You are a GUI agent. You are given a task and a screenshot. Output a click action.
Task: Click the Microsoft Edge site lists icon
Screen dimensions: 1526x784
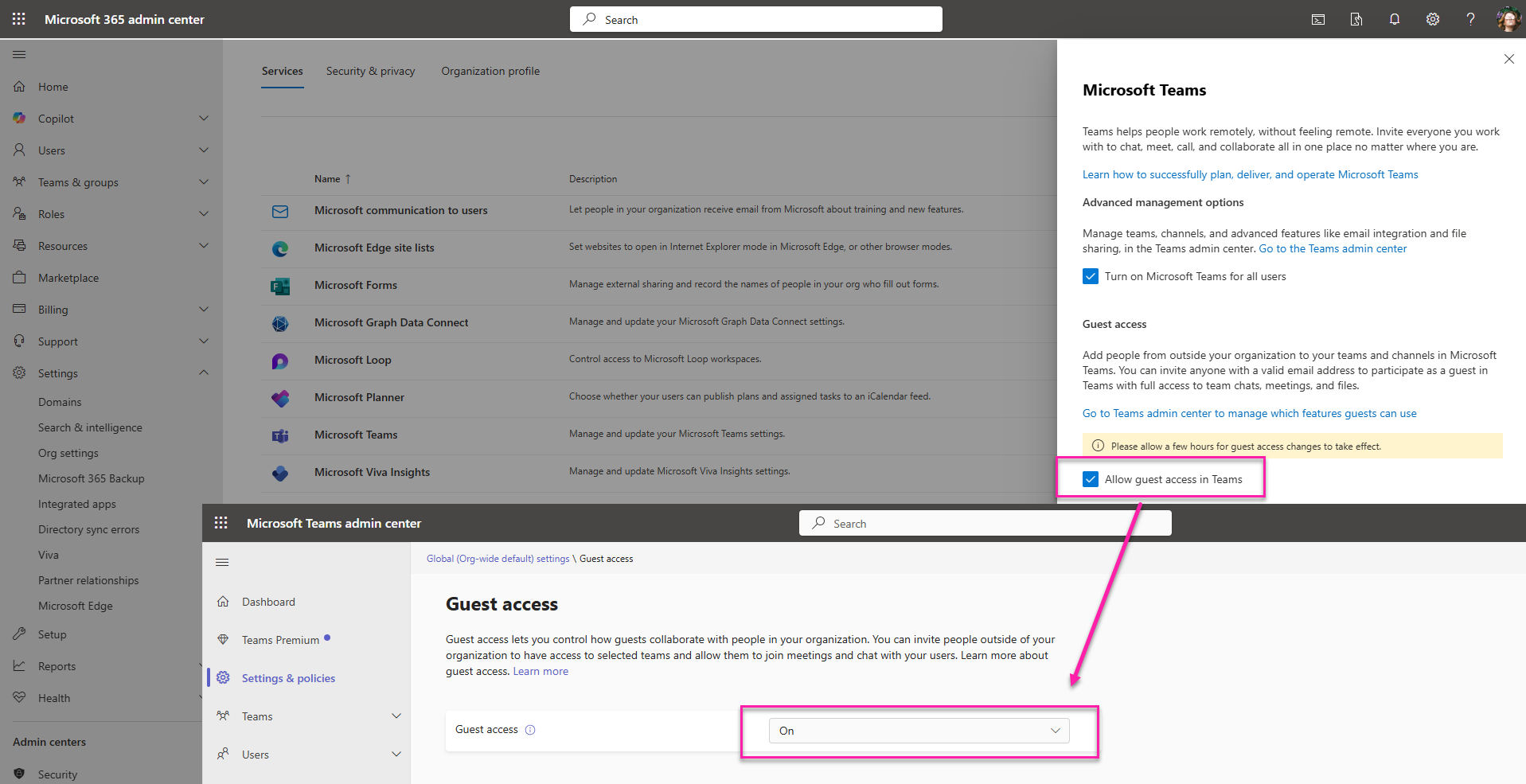(280, 248)
